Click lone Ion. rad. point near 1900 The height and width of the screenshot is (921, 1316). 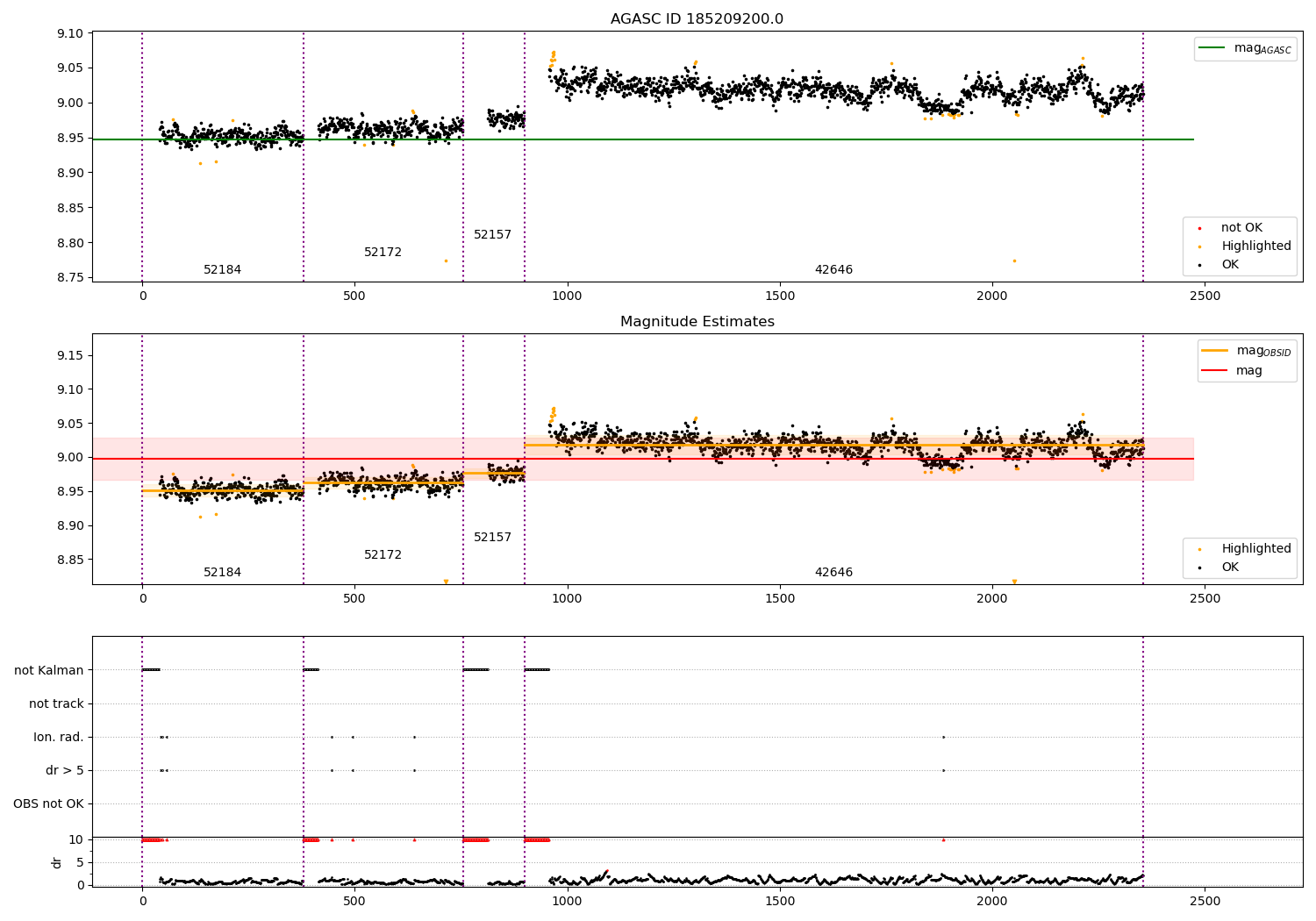pyautogui.click(x=943, y=738)
